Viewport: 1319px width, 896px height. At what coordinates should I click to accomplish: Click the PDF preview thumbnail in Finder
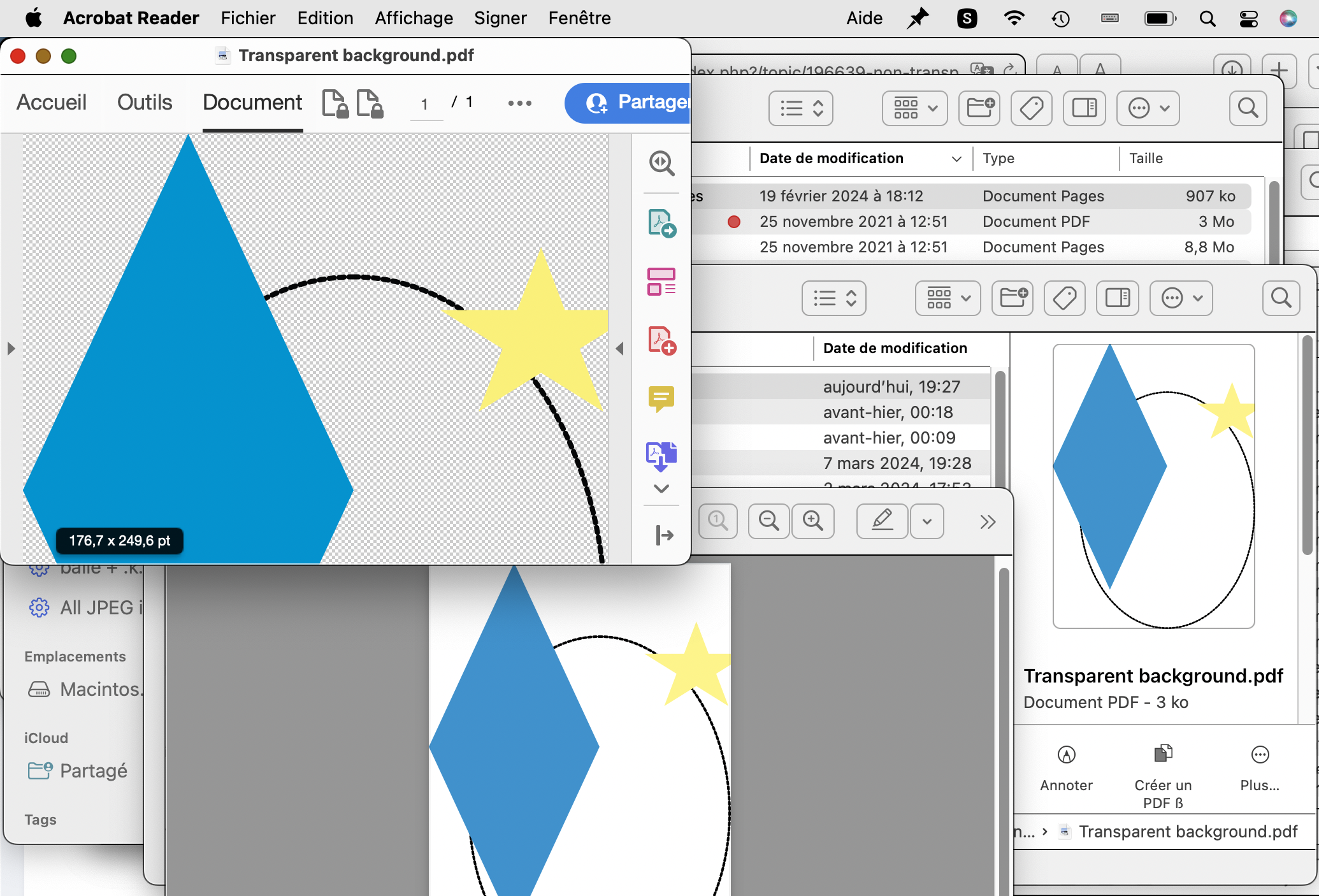1153,486
